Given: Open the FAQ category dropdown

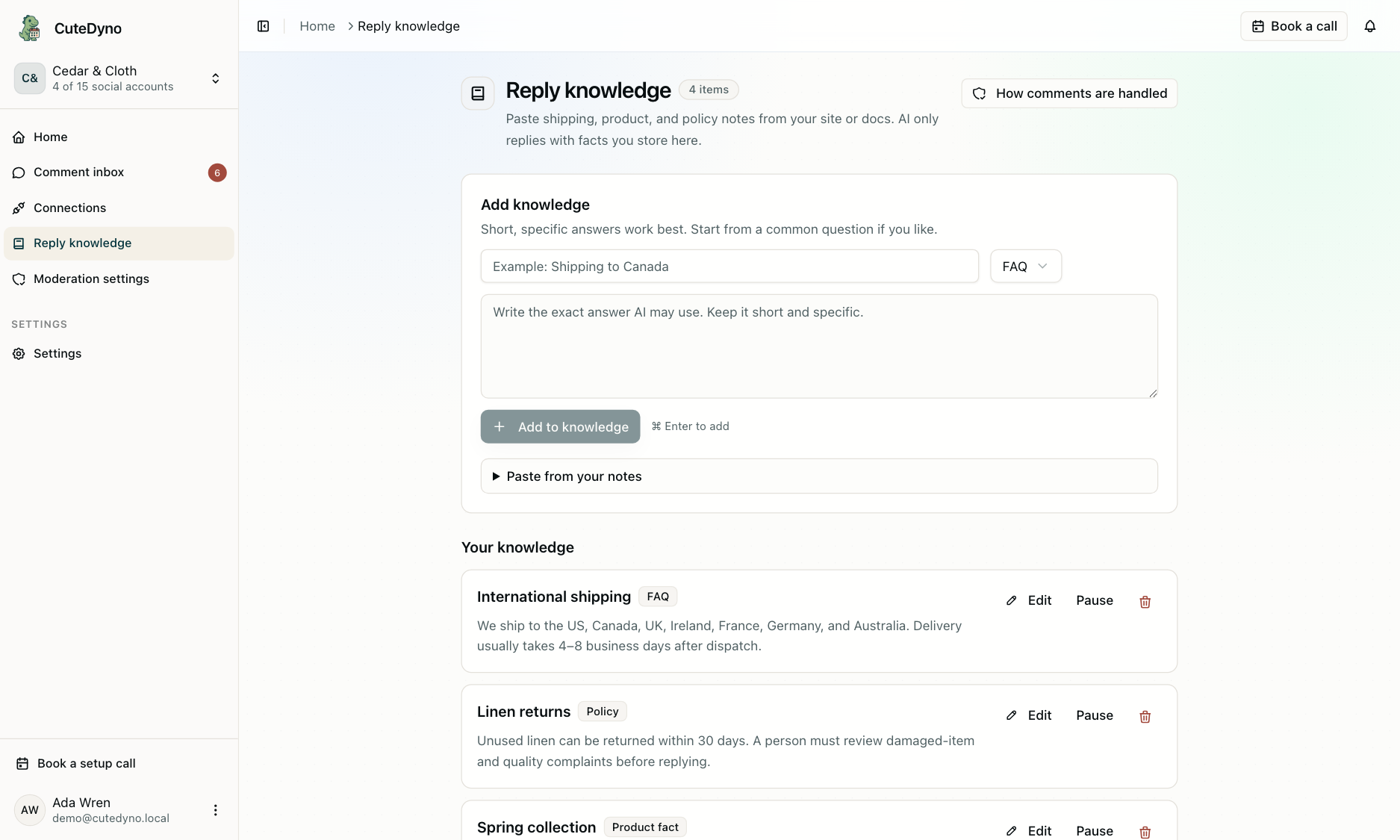Looking at the screenshot, I should (x=1025, y=267).
